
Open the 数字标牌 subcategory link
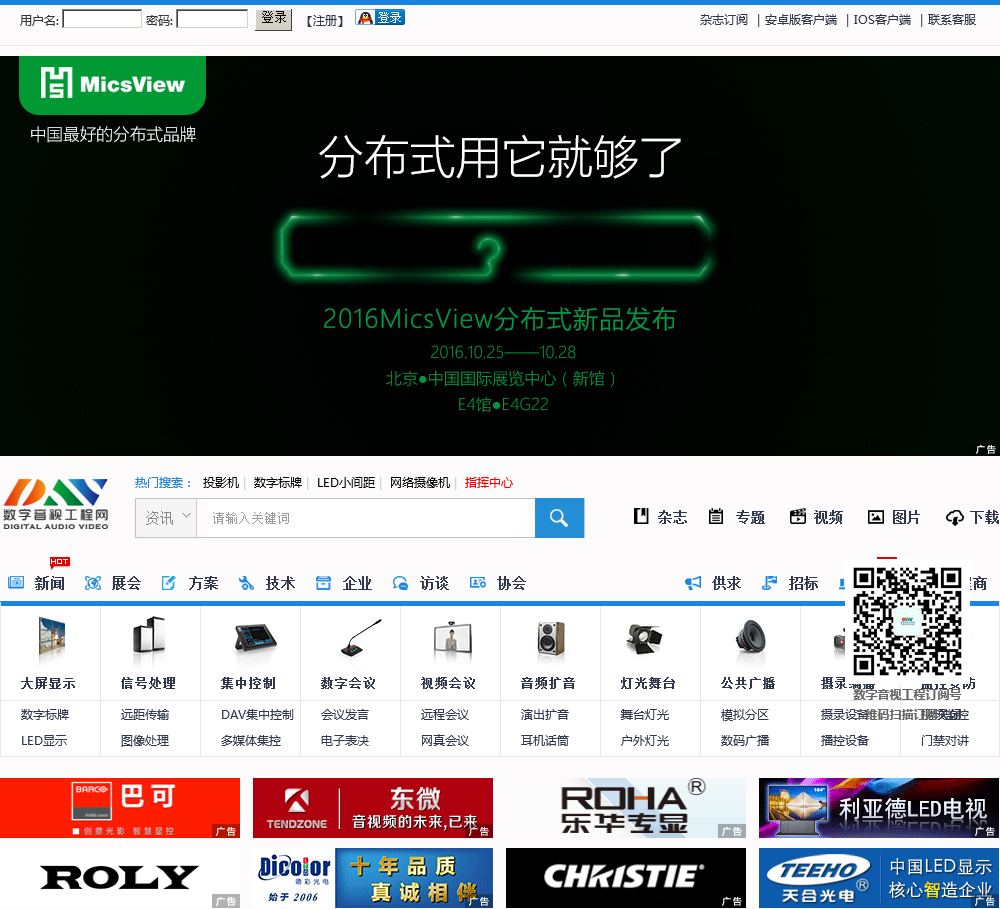[45, 714]
